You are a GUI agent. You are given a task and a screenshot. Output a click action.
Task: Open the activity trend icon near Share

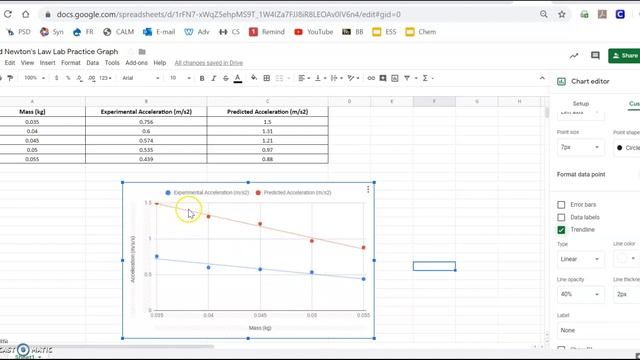click(574, 56)
